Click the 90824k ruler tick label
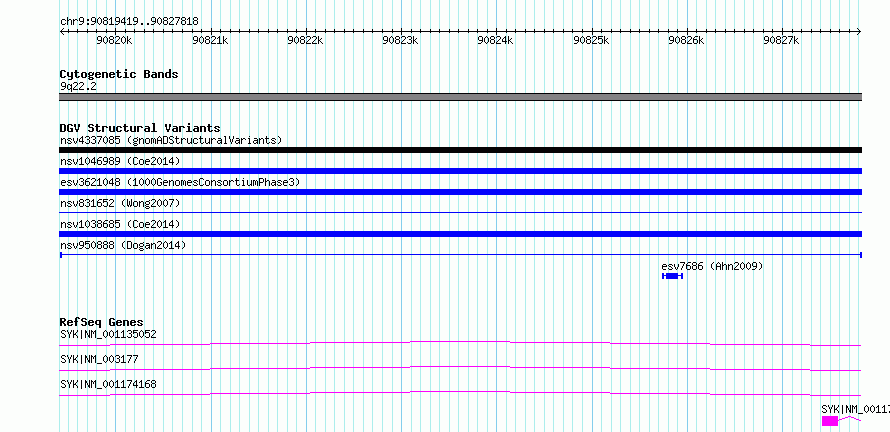The height and width of the screenshot is (432, 890). click(496, 40)
